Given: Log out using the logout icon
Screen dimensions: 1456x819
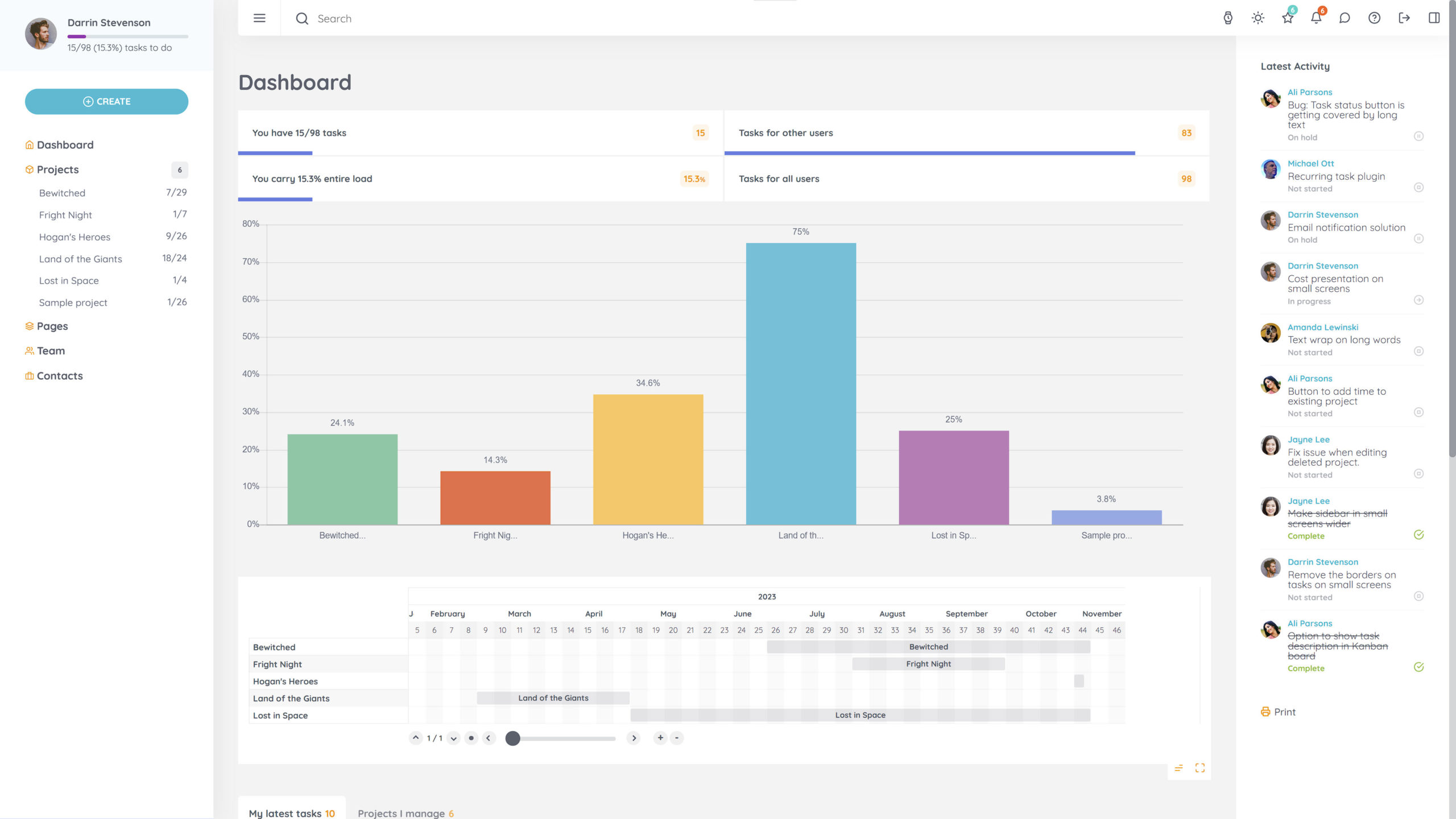Looking at the screenshot, I should (1404, 18).
